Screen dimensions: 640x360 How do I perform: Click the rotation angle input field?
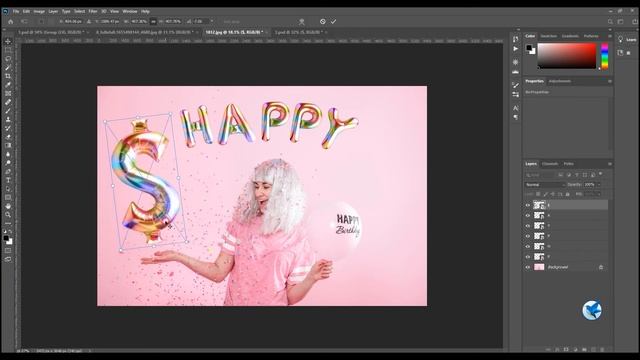tap(200, 22)
